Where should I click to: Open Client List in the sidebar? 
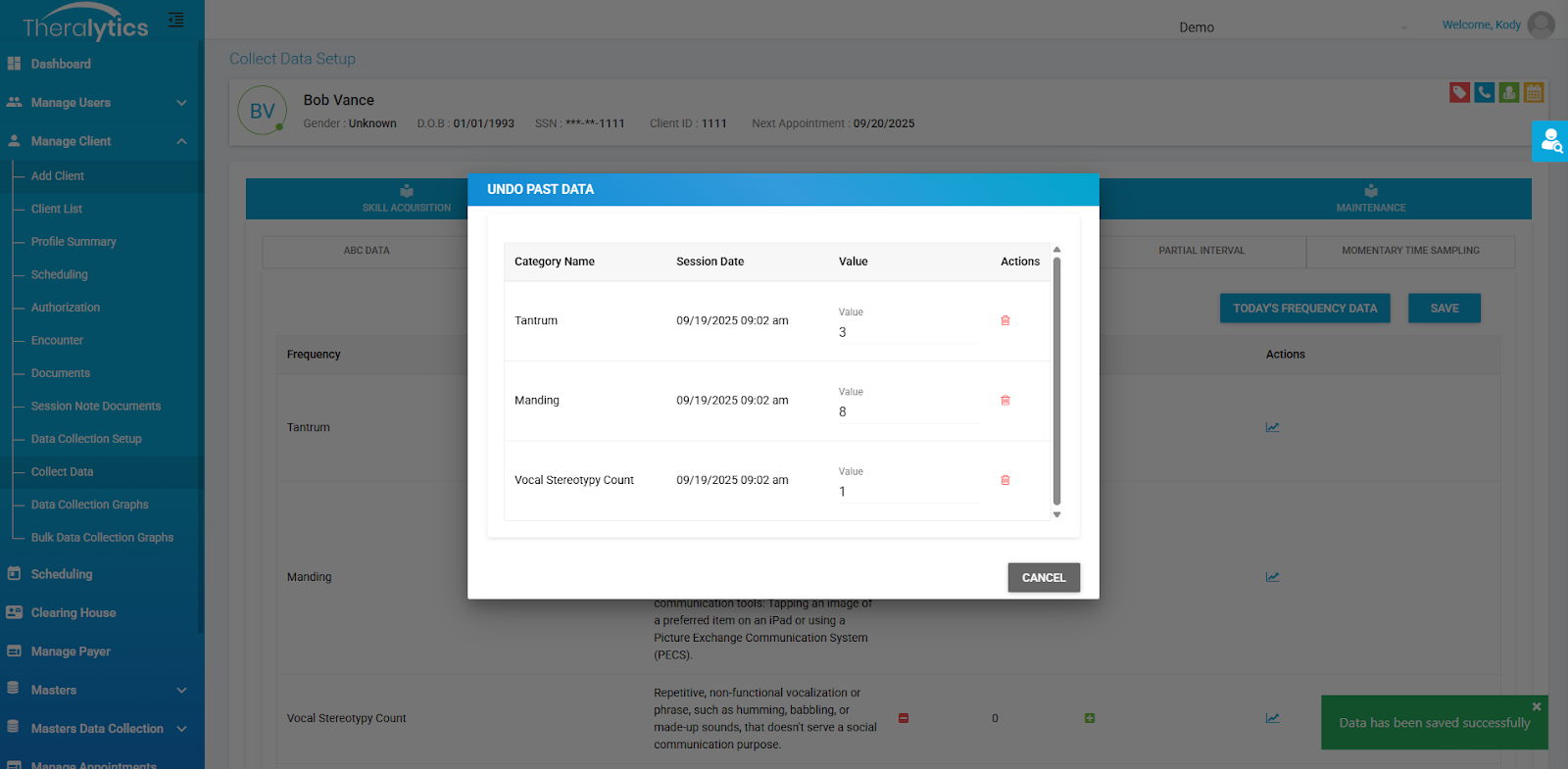pyautogui.click(x=57, y=209)
